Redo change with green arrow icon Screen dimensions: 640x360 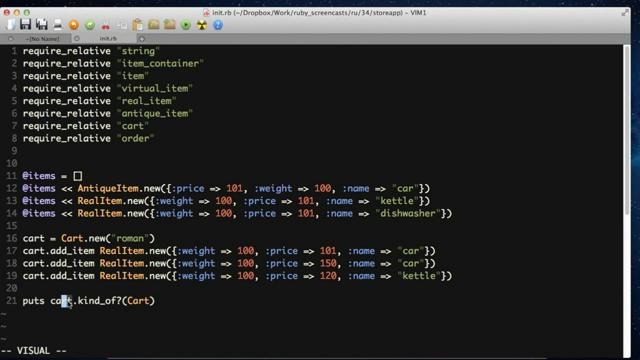90,25
